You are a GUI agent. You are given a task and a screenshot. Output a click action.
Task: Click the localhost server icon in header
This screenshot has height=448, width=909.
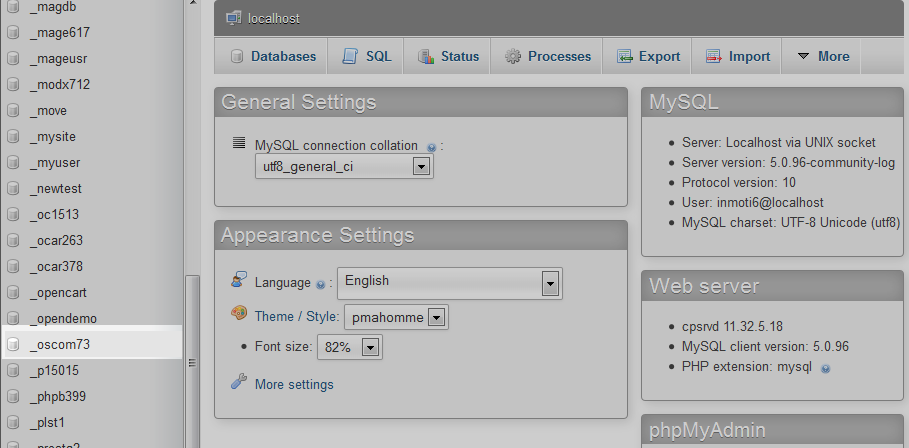pos(233,18)
